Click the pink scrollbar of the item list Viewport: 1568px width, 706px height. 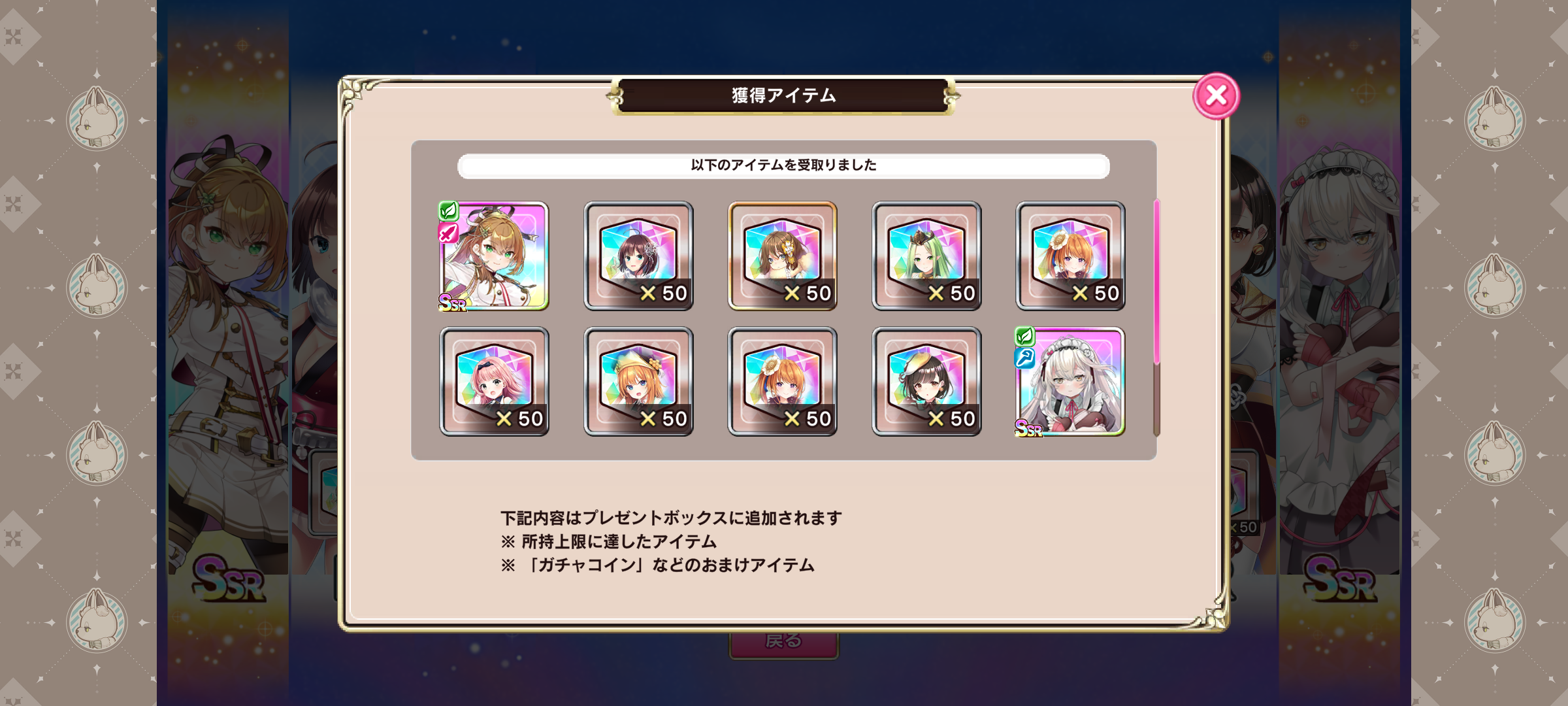point(1156,282)
